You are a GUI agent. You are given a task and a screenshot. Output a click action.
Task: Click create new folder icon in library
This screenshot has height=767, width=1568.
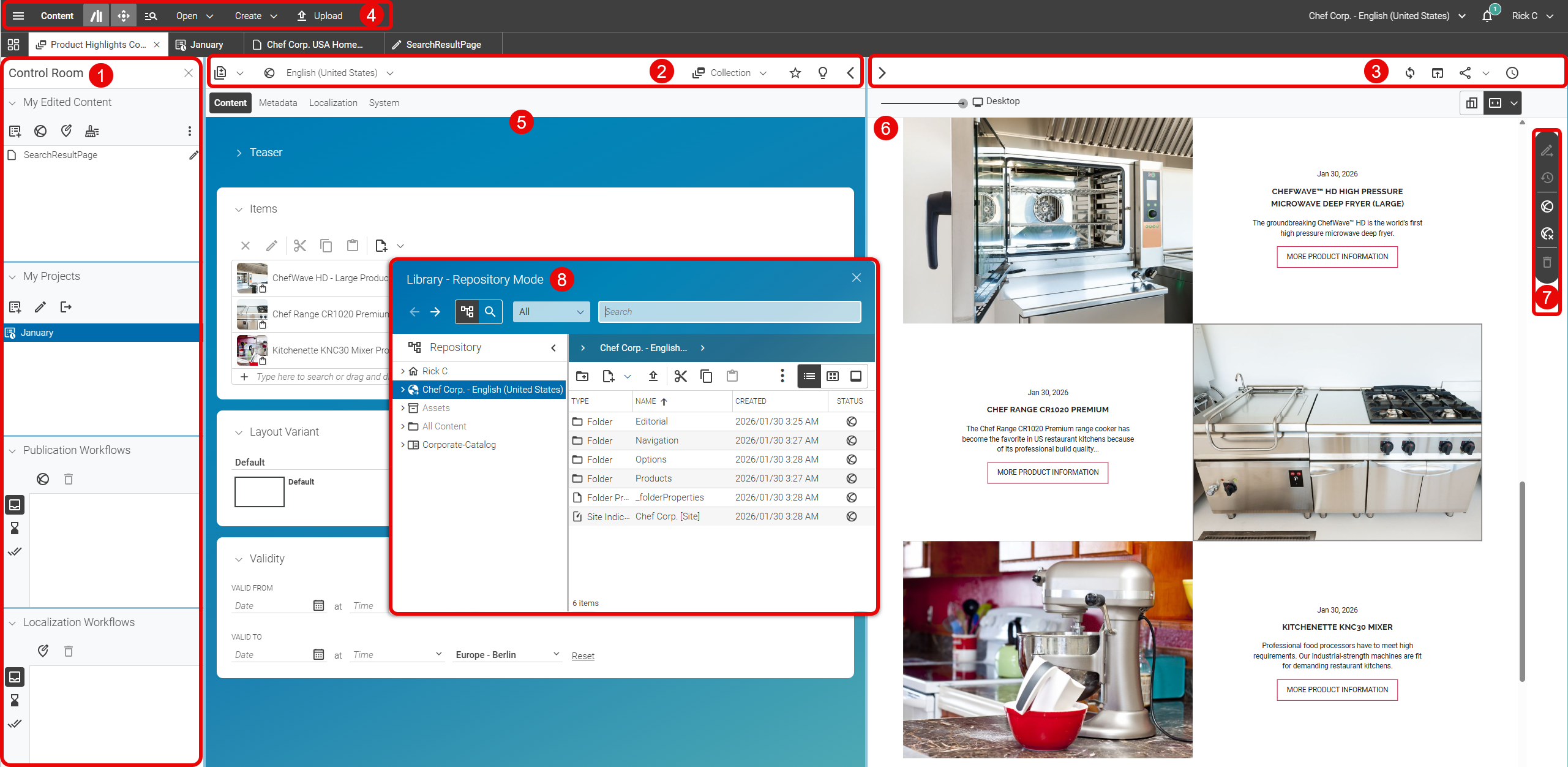tap(582, 376)
